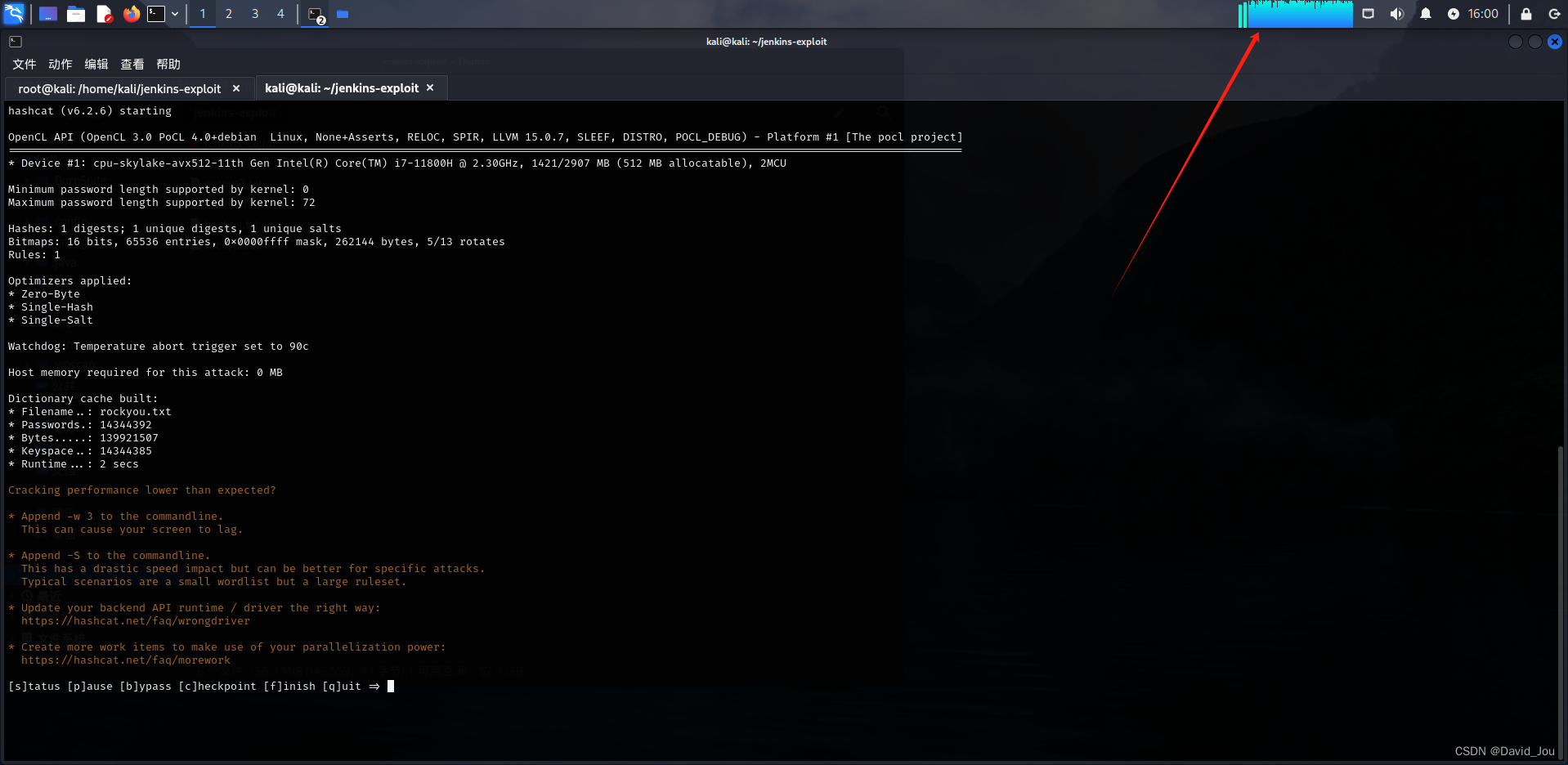Click 'Maximum password length supported' line
This screenshot has height=765, width=1568.
click(x=162, y=203)
